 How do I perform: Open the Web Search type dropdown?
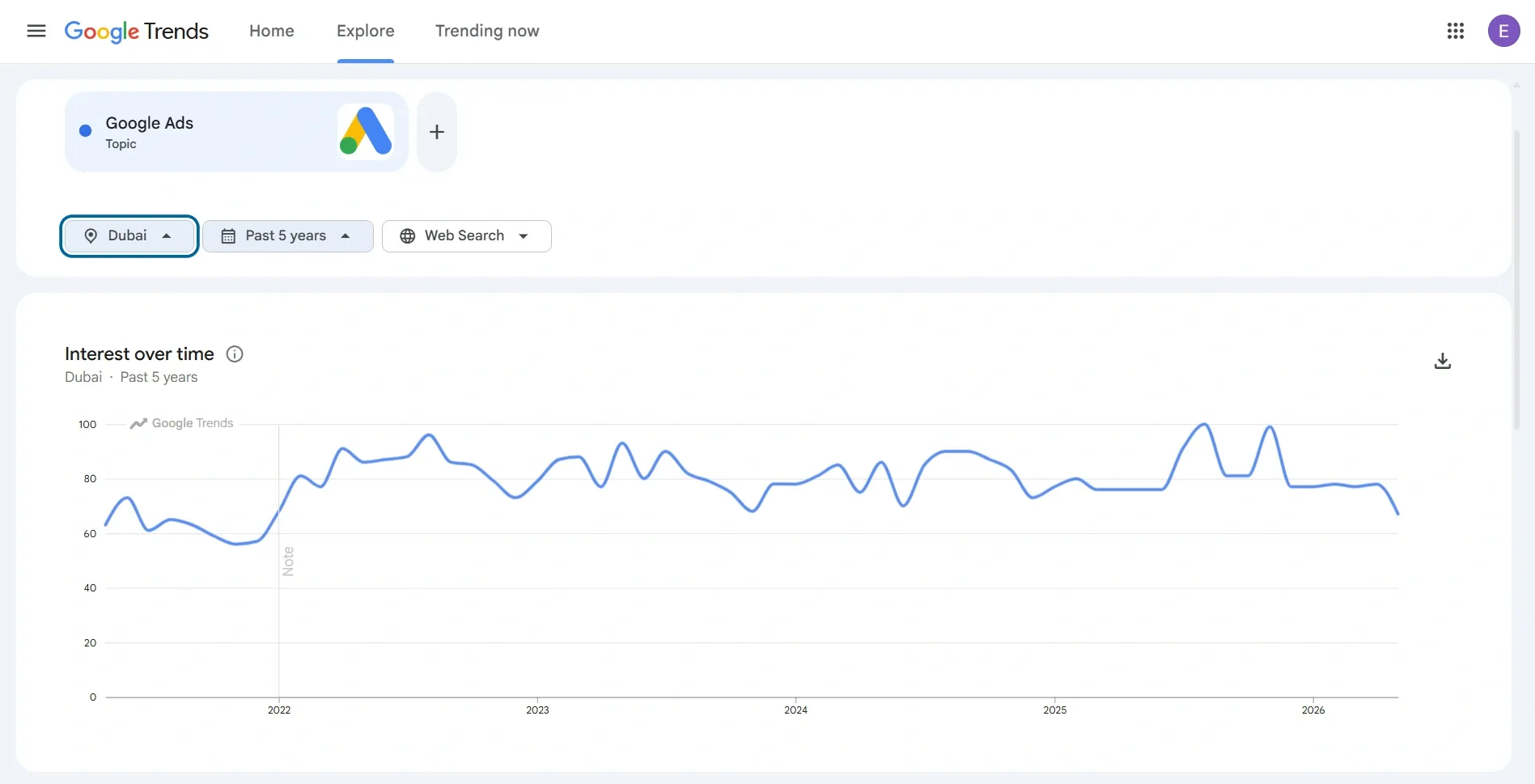pyautogui.click(x=467, y=236)
